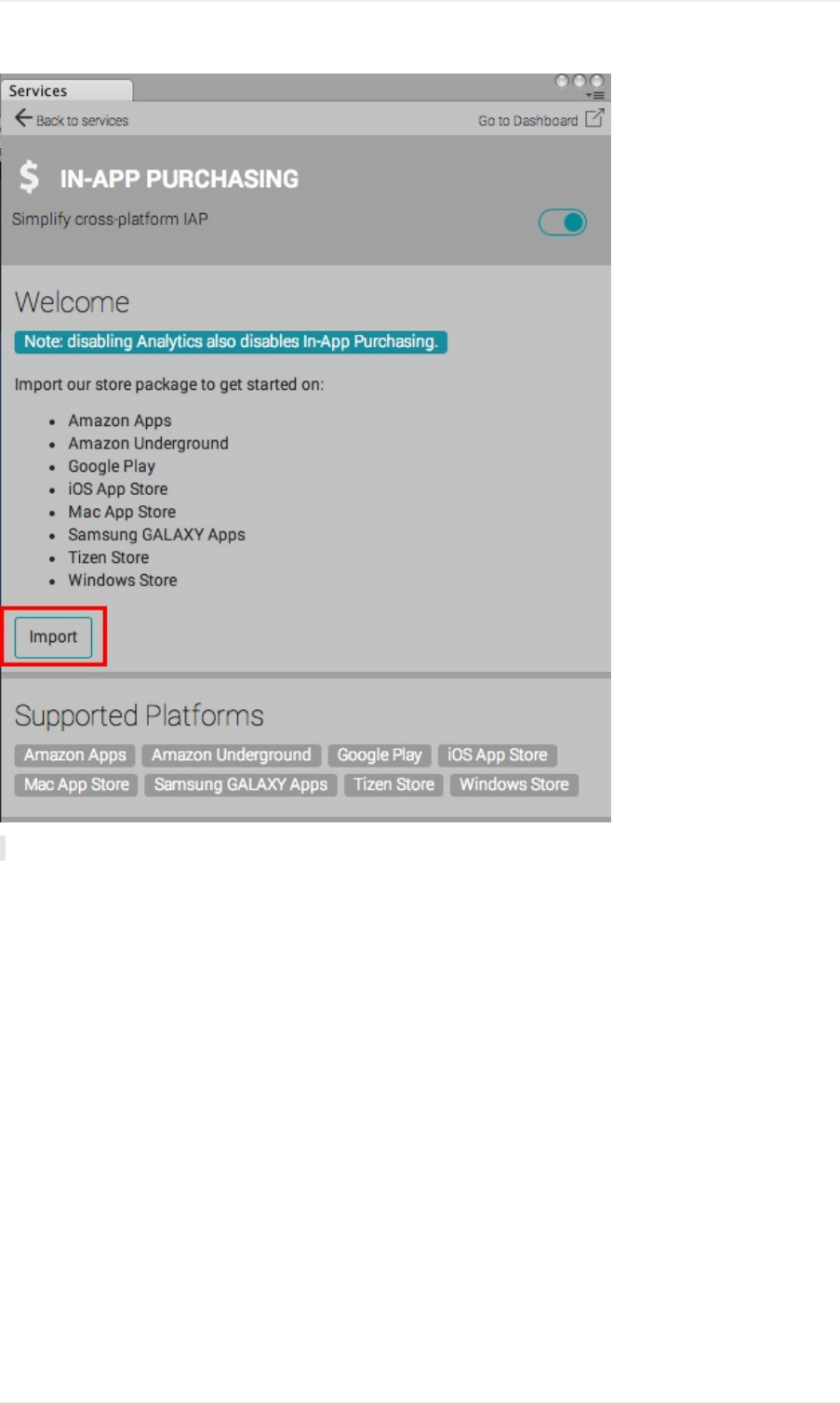Click the iOS App Store platform tag
The image size is (840, 1403).
point(498,755)
